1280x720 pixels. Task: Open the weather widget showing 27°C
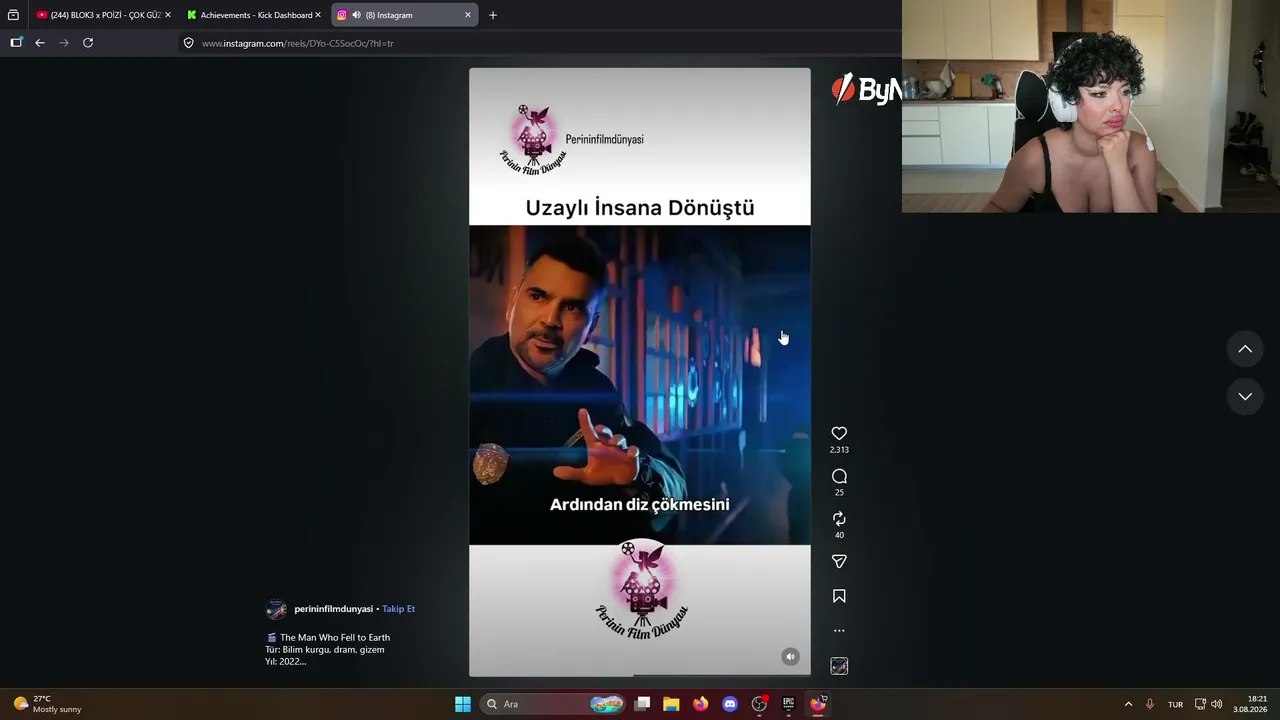pyautogui.click(x=47, y=704)
